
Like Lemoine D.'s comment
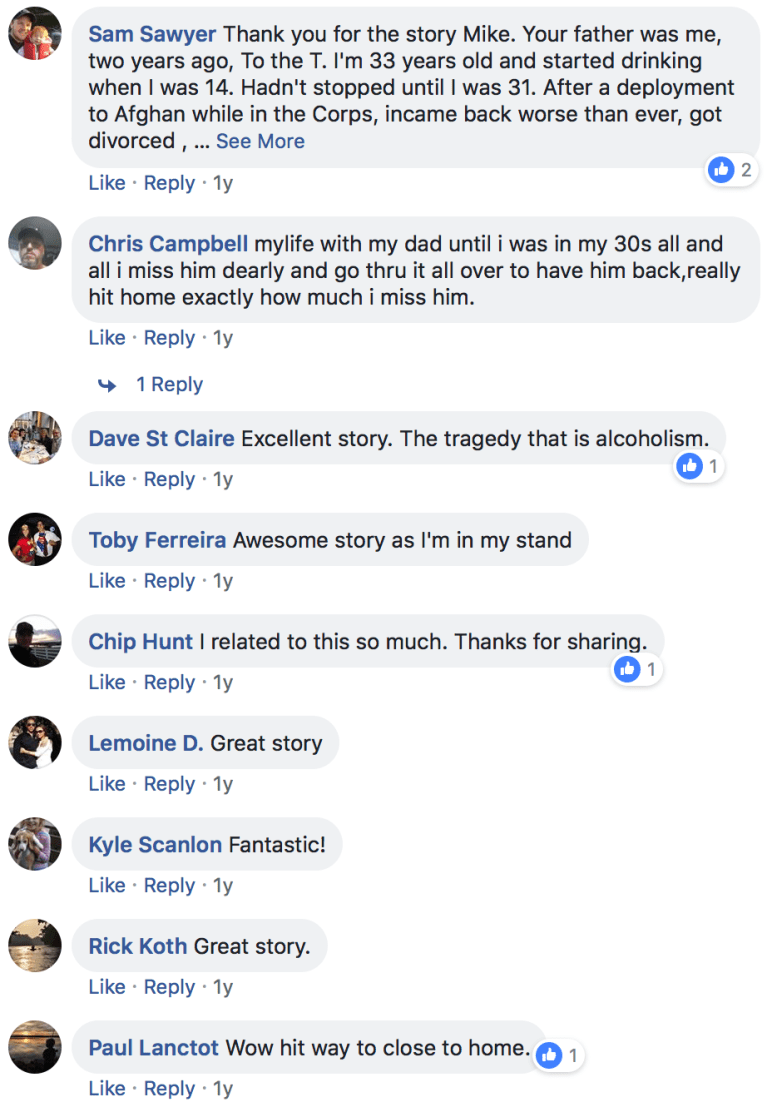(107, 783)
